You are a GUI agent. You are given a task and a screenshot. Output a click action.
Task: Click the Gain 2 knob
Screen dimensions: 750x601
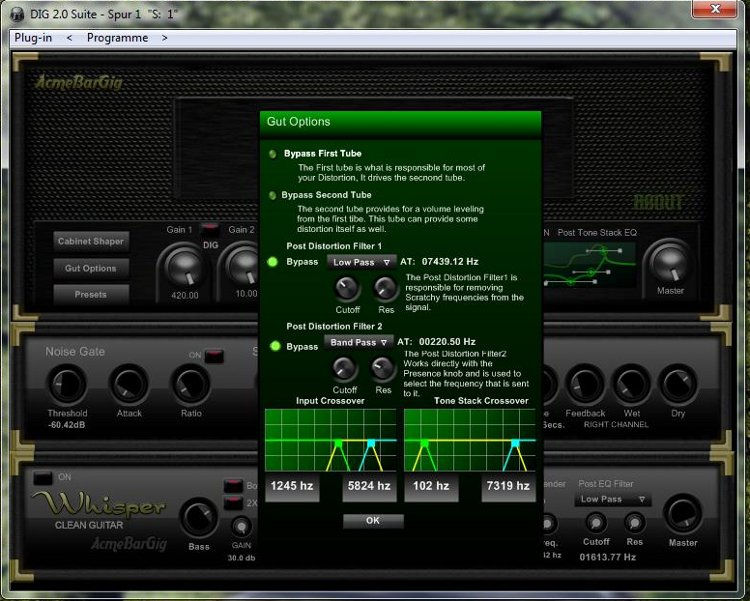tap(244, 267)
